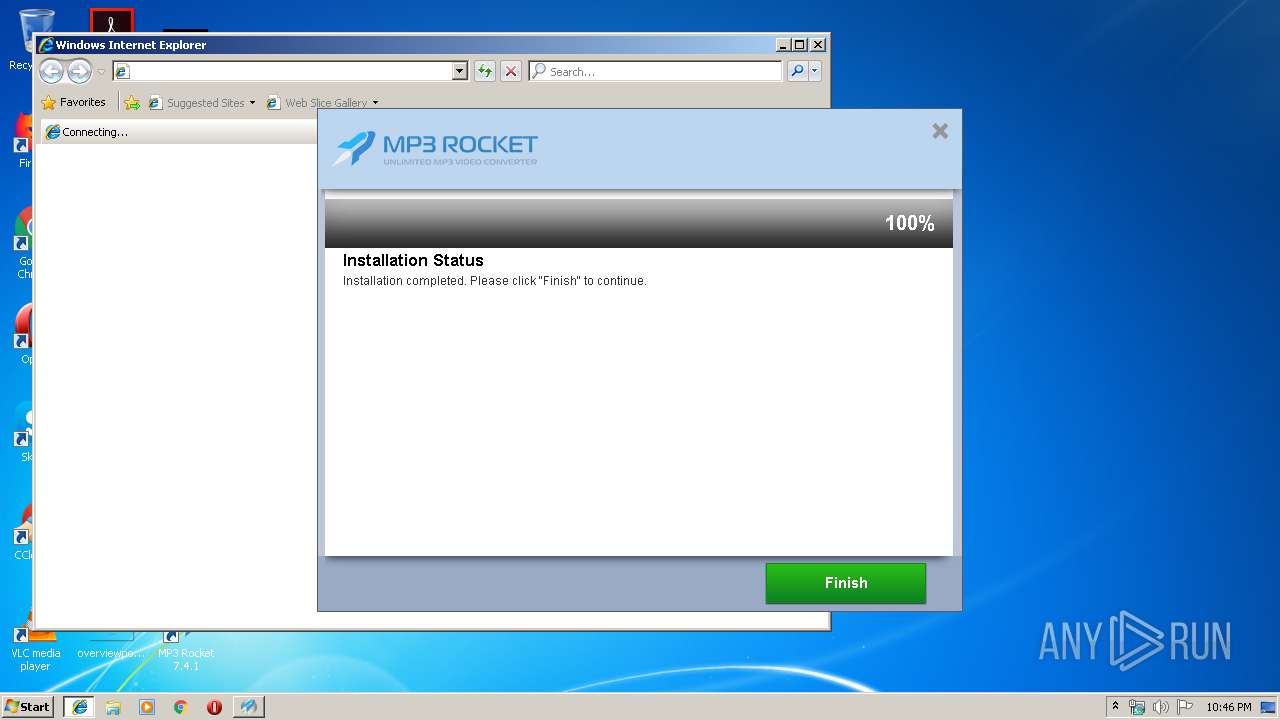Click the volume speaker tray icon
This screenshot has height=720, width=1280.
(1161, 707)
